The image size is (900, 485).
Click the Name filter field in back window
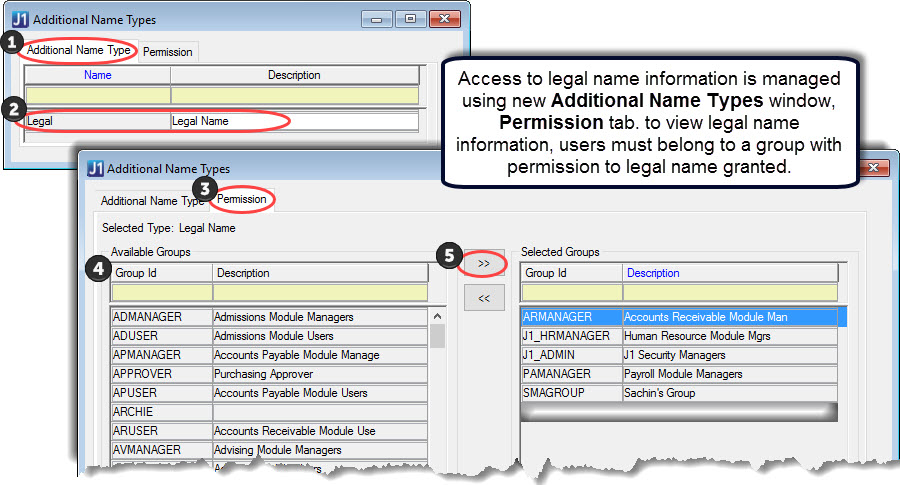[98, 95]
